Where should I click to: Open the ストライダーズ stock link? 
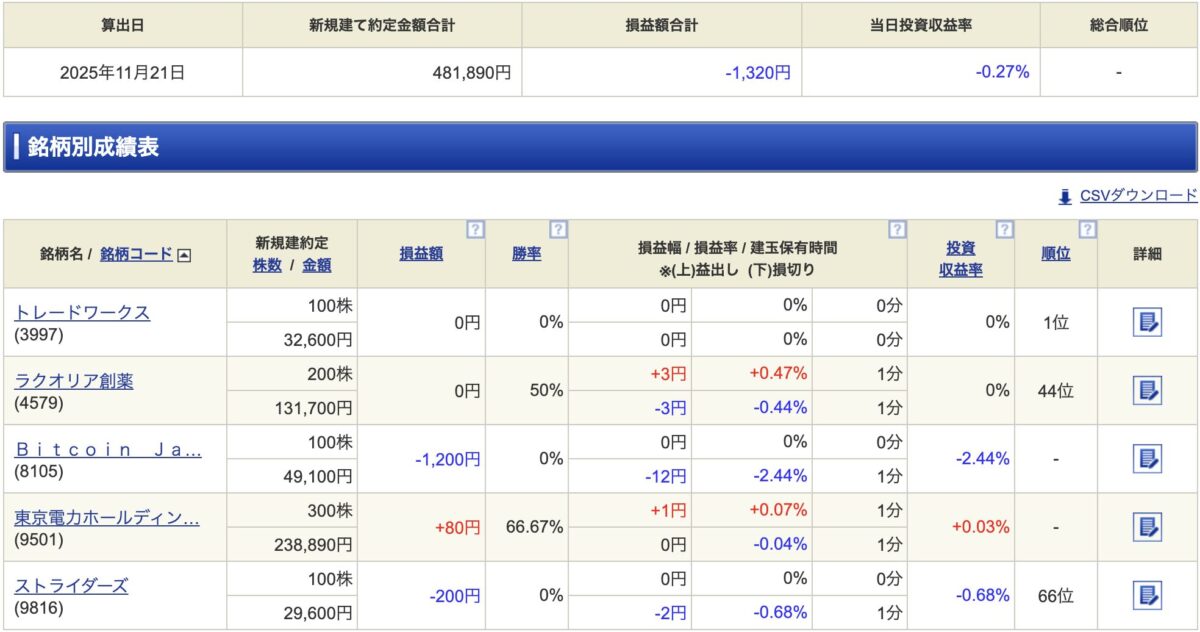pos(71,585)
